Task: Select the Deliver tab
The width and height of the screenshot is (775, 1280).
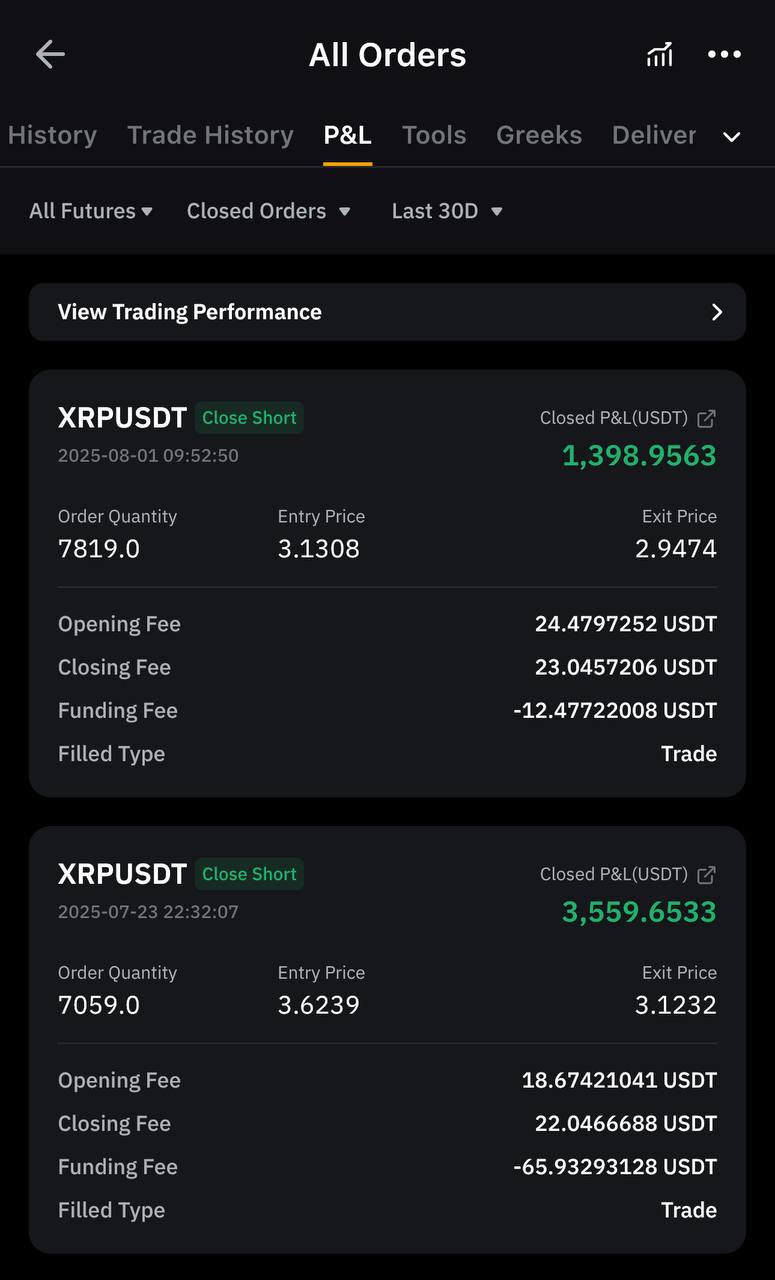Action: pos(654,135)
